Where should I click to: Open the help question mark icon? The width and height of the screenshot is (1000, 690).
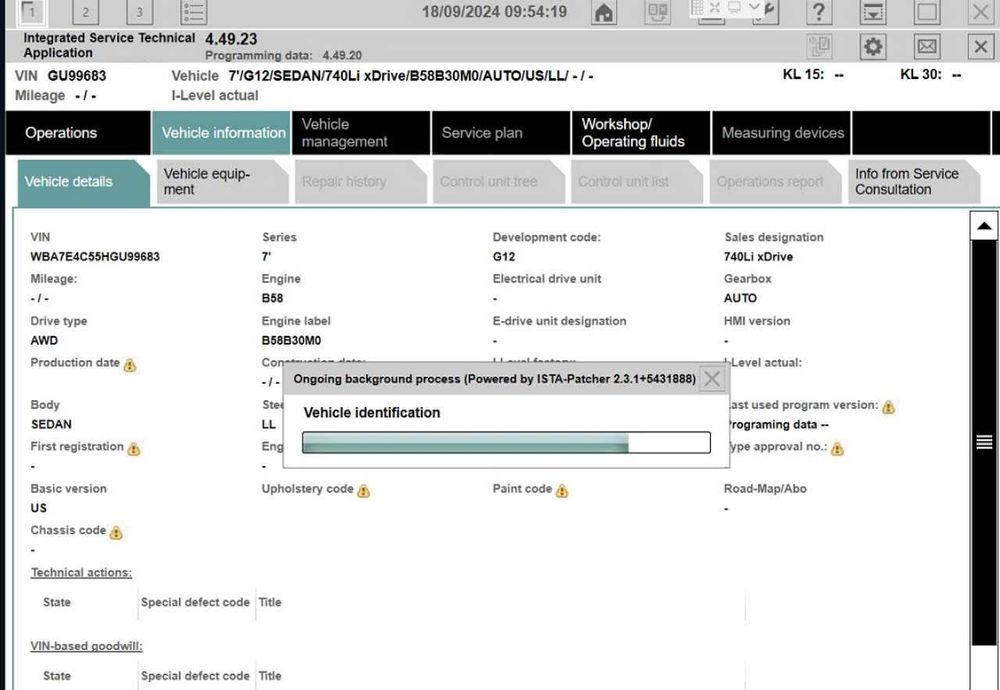[819, 12]
